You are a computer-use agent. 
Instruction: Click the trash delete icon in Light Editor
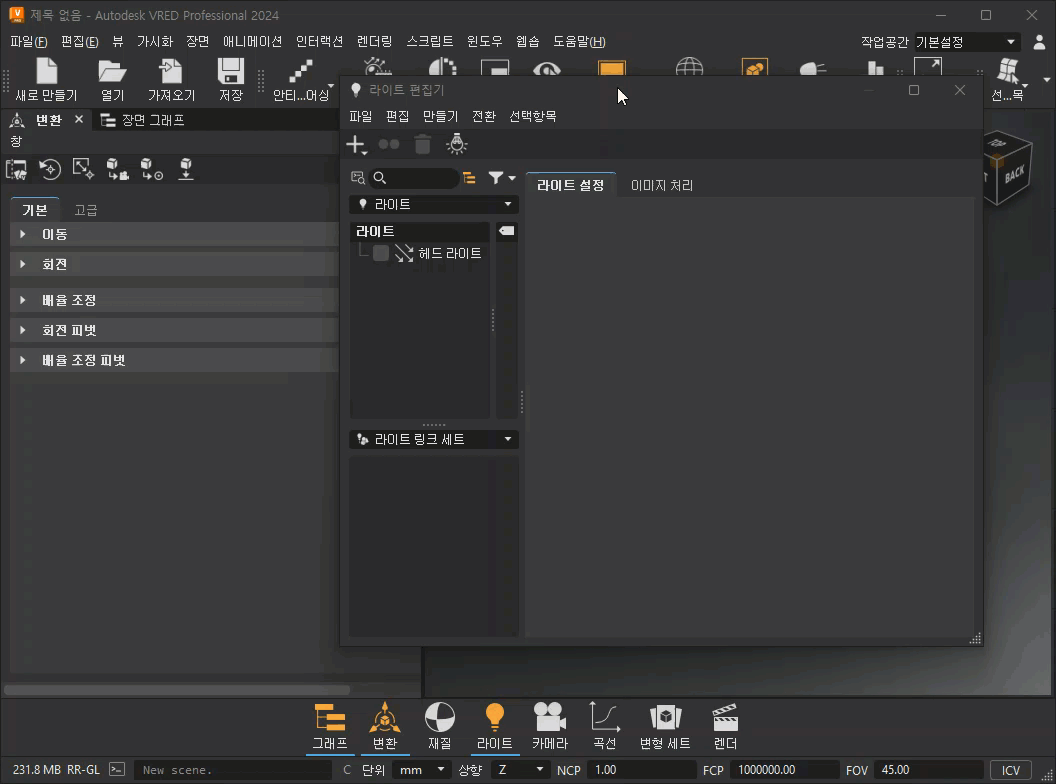[422, 144]
